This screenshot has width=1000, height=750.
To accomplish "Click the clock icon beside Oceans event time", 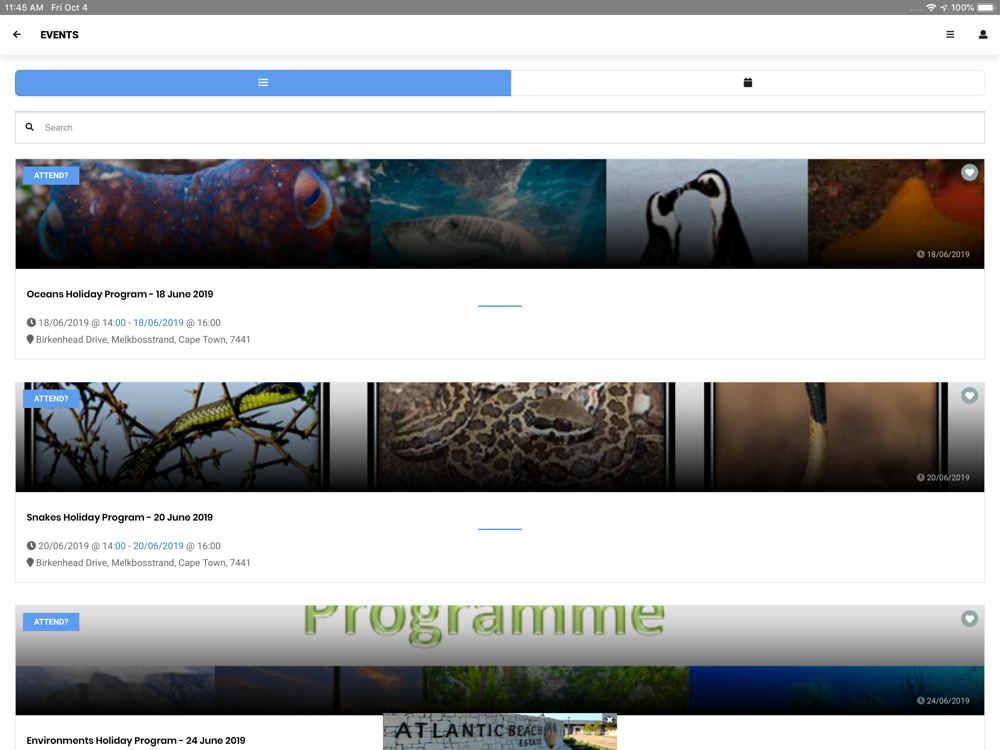I will coord(31,323).
